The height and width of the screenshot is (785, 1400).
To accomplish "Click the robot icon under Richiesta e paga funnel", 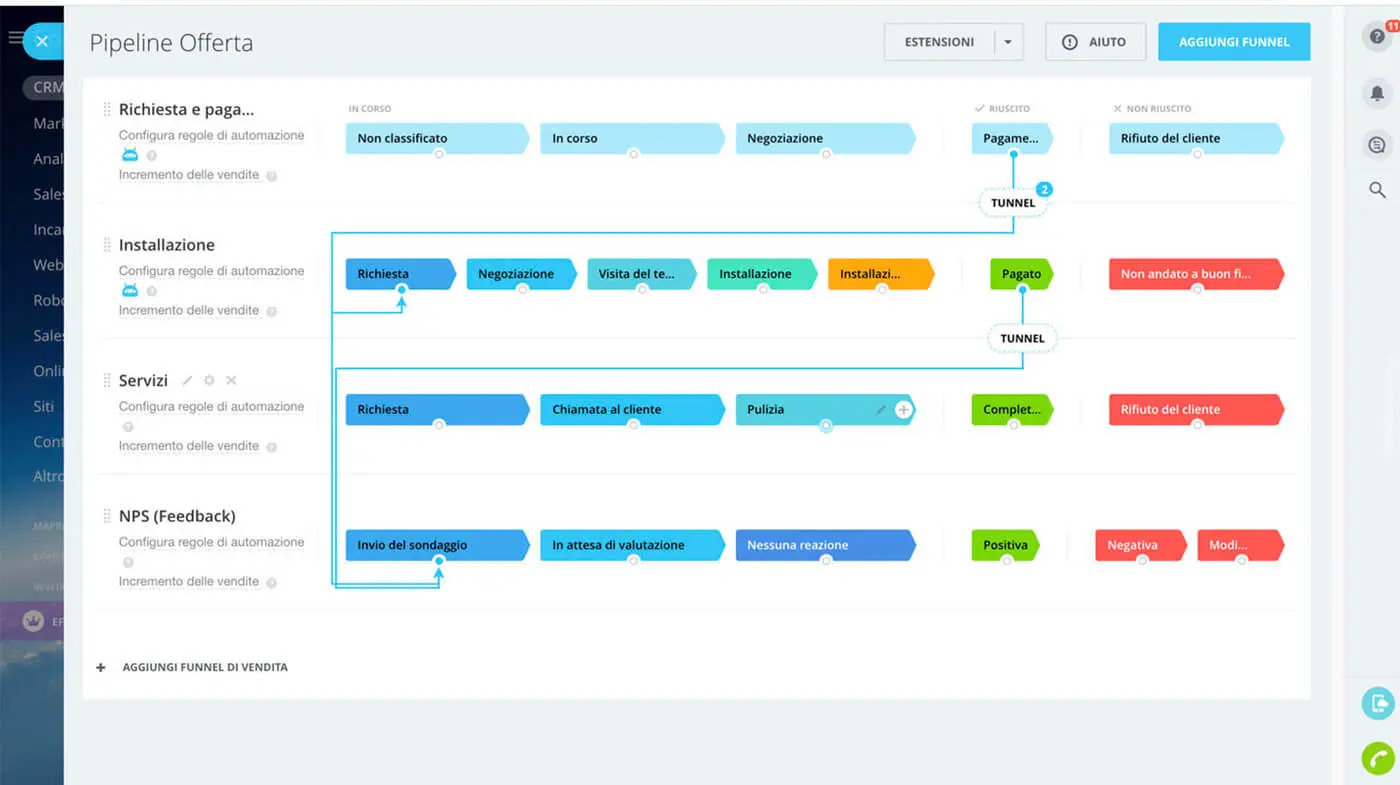I will [x=129, y=155].
